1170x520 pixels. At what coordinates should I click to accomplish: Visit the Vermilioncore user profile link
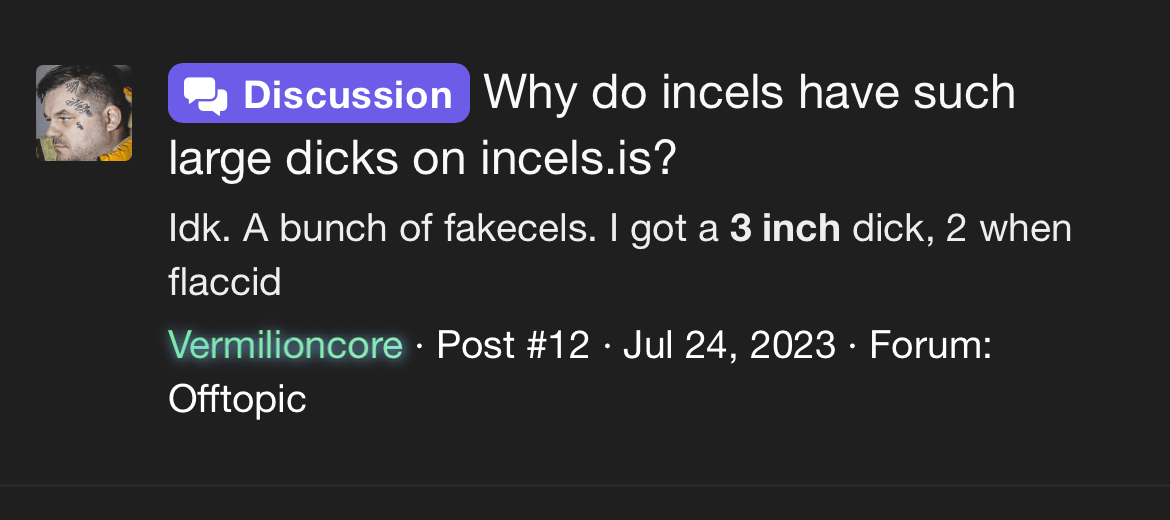coord(286,345)
